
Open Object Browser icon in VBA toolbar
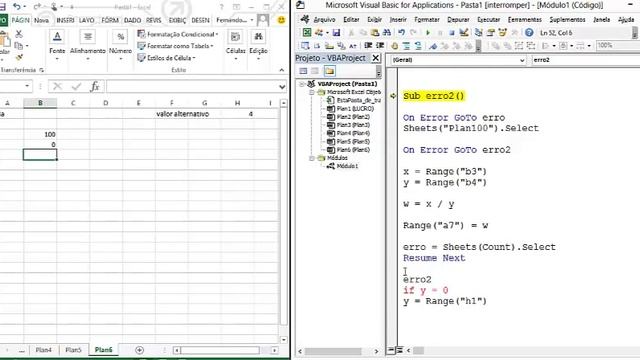[x=502, y=33]
